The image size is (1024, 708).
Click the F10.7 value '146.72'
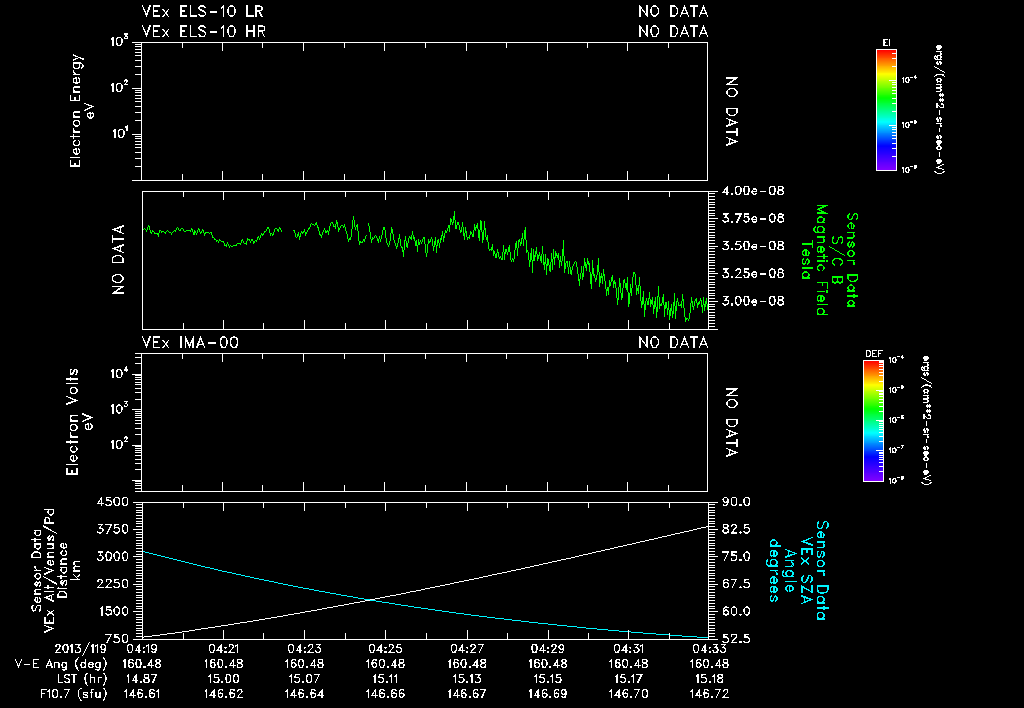pyautogui.click(x=709, y=694)
